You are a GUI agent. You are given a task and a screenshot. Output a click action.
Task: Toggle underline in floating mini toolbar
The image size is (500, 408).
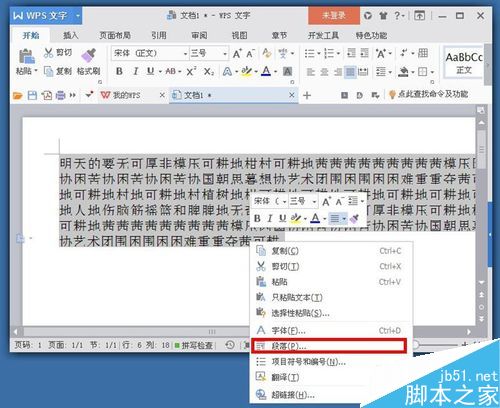click(283, 218)
